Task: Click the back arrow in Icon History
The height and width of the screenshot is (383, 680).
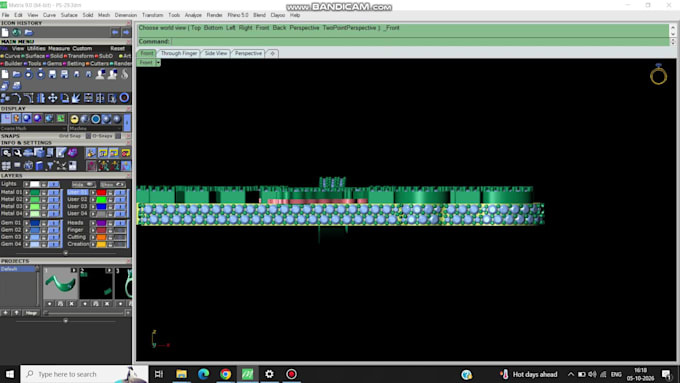Action: pos(115,32)
